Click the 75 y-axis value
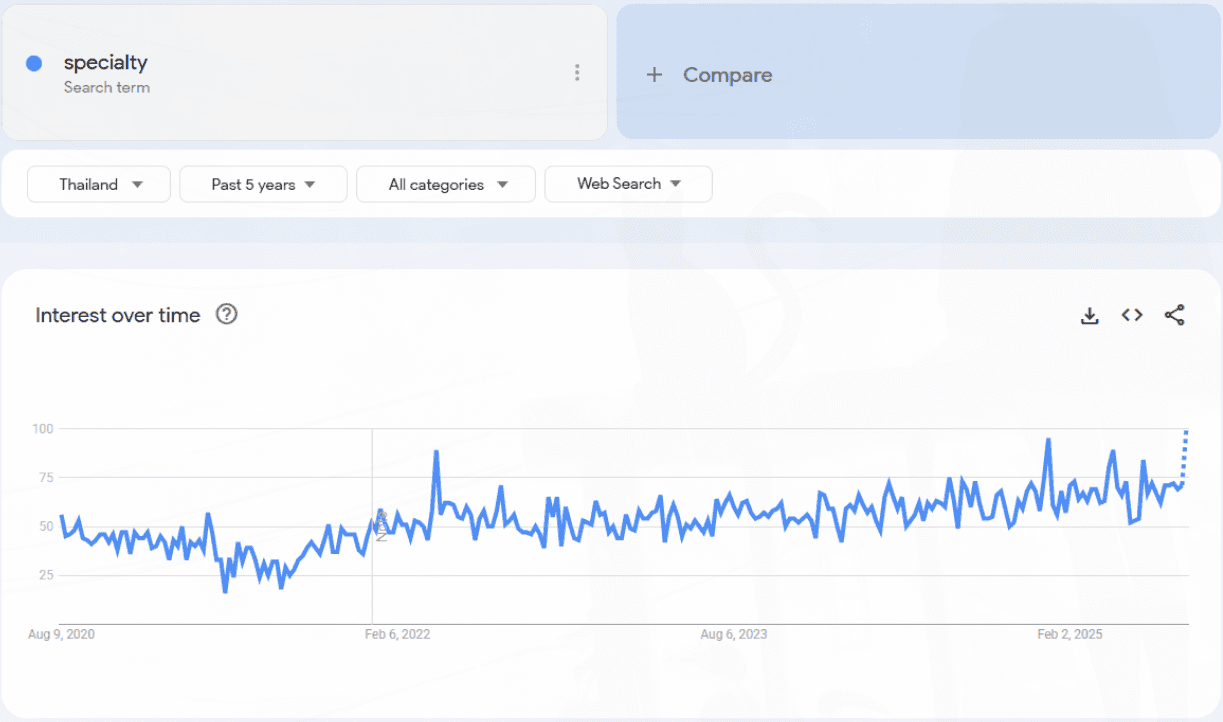 (x=46, y=477)
